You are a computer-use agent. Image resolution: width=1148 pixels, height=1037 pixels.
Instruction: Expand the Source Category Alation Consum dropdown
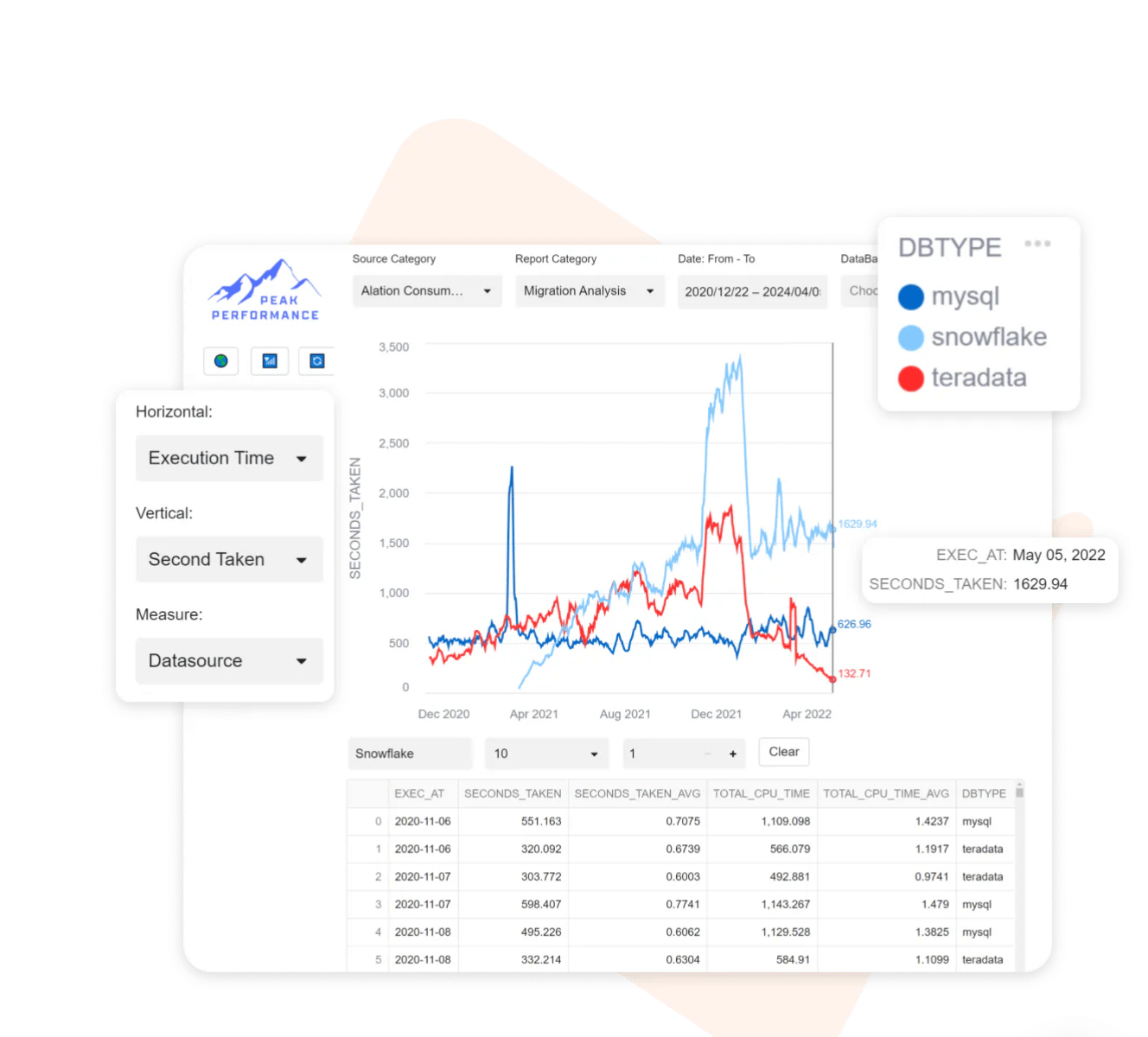click(427, 291)
